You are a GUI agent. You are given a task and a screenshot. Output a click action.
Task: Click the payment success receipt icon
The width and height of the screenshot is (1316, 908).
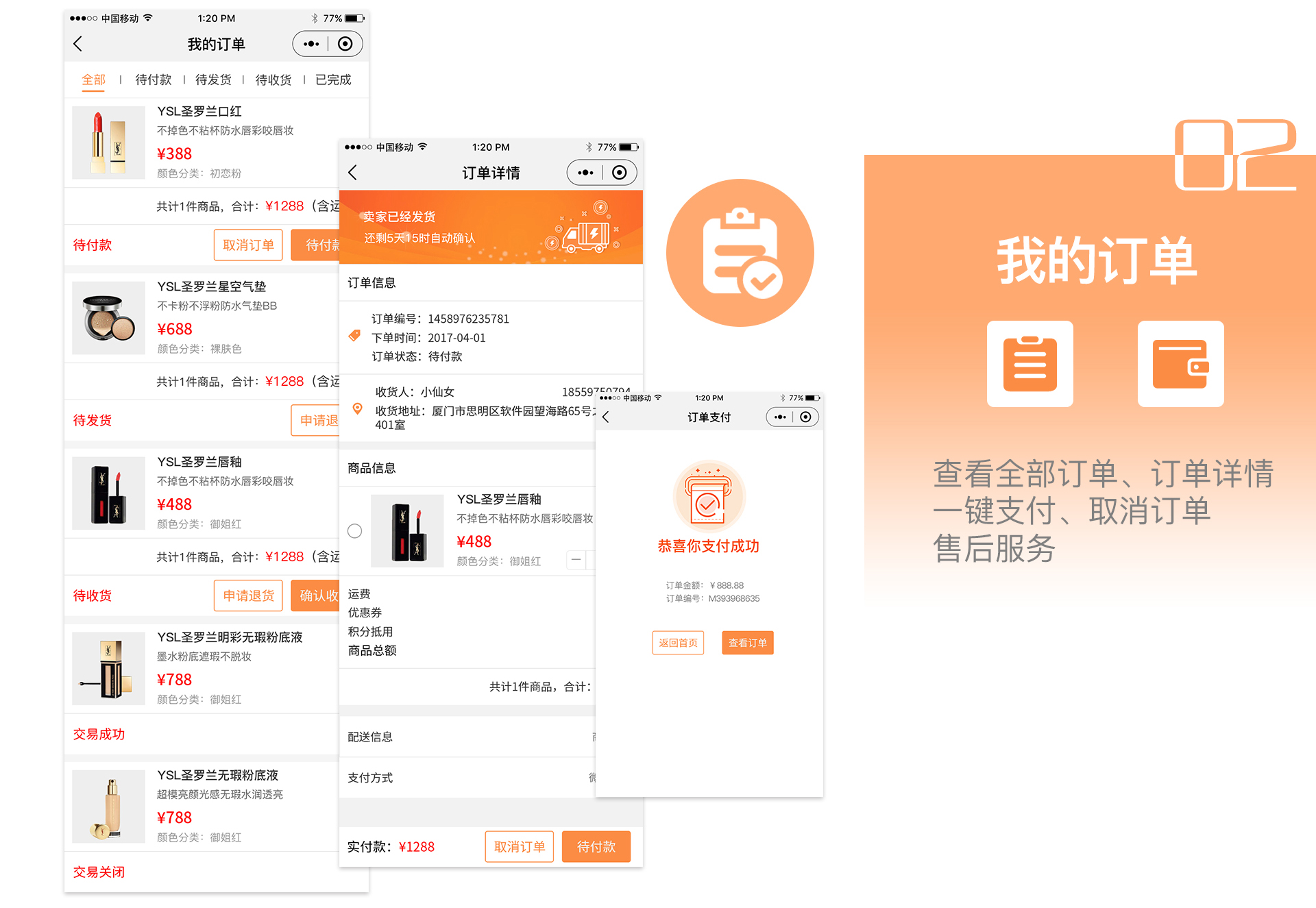(x=709, y=497)
